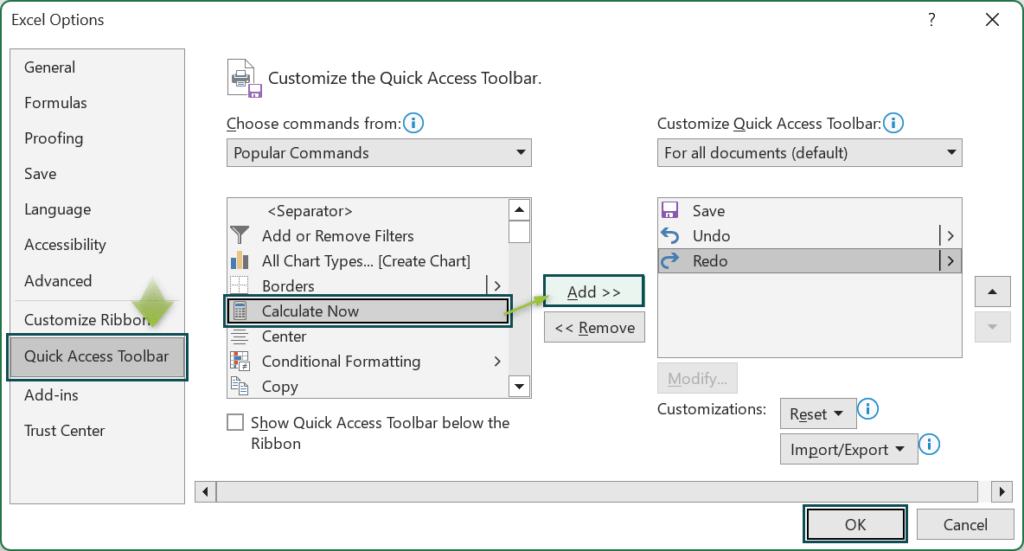This screenshot has width=1024, height=551.
Task: Click the Center alignment icon
Action: [240, 336]
